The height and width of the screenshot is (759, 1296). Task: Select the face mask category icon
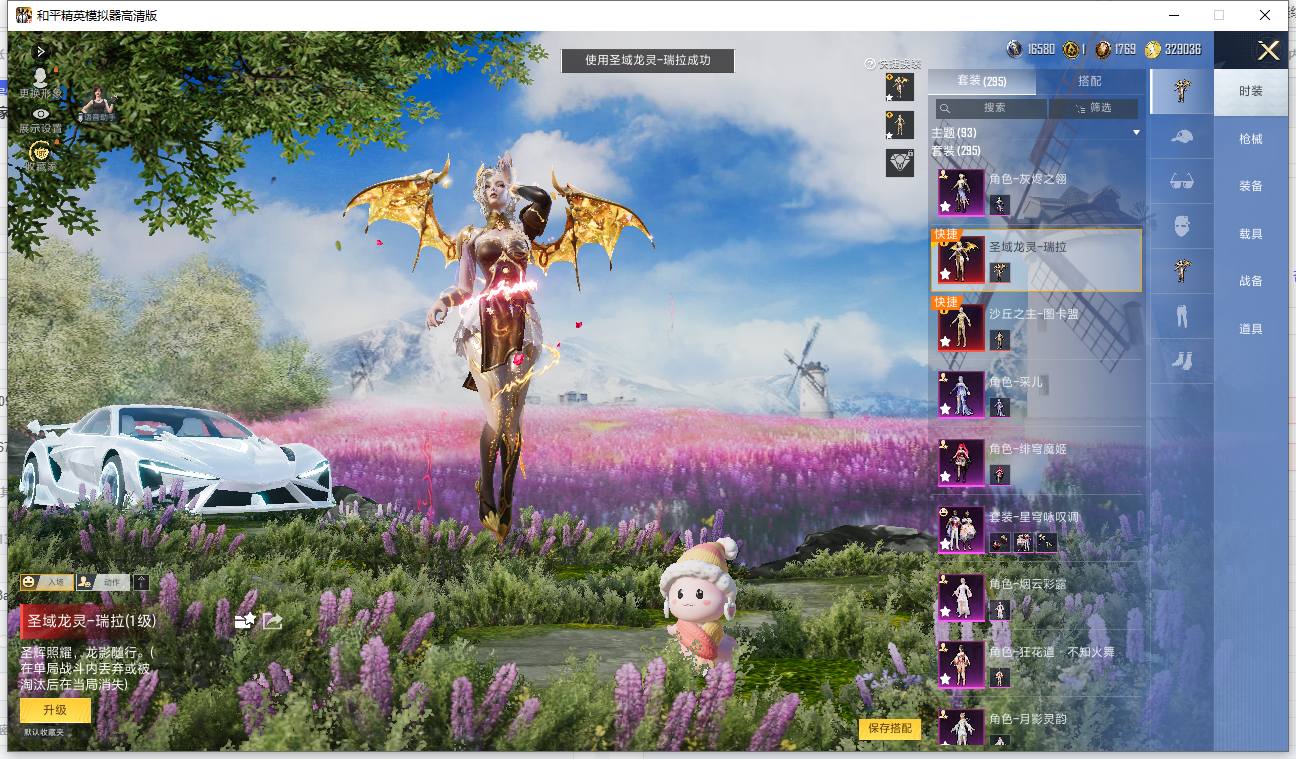pos(1182,226)
